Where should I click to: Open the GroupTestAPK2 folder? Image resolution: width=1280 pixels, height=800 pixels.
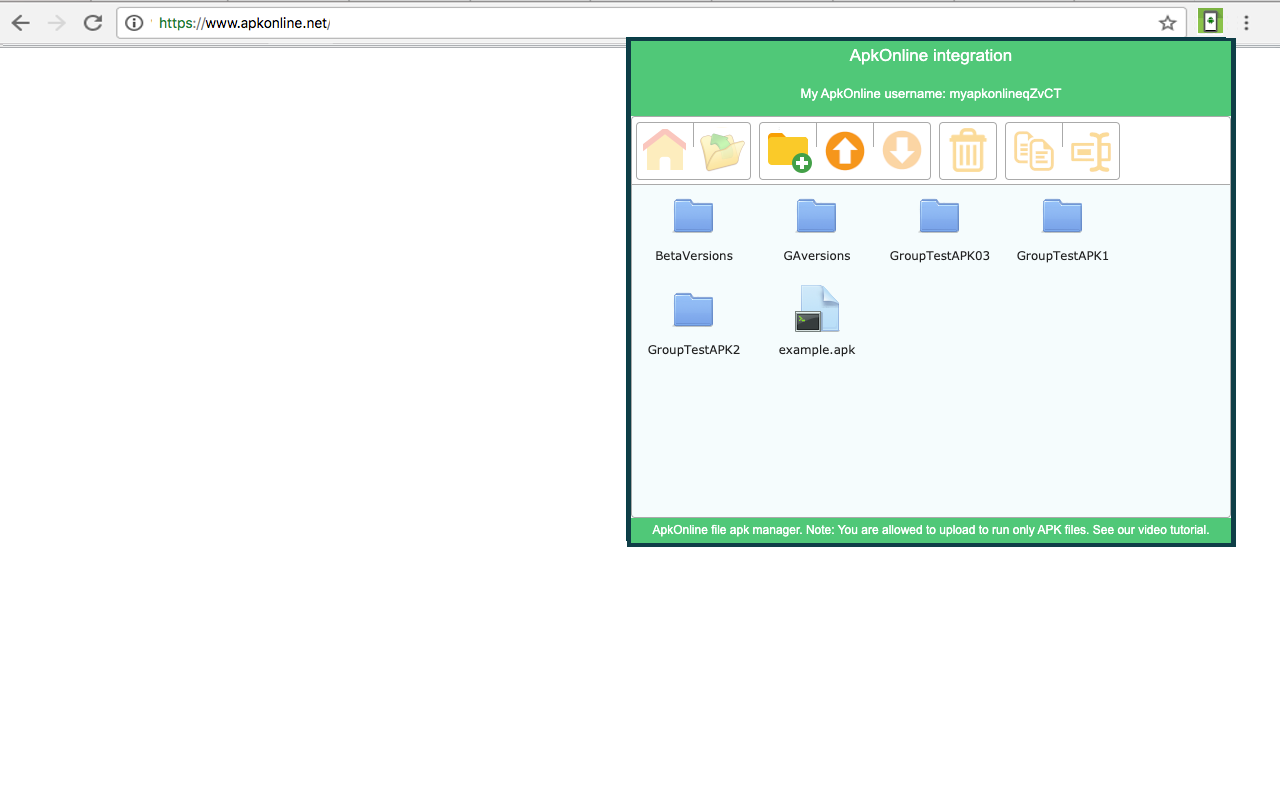(693, 310)
